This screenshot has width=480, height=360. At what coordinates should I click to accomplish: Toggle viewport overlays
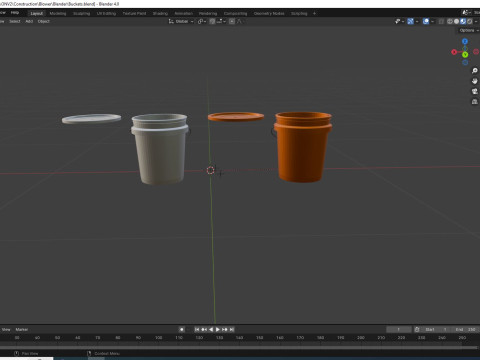click(x=426, y=21)
